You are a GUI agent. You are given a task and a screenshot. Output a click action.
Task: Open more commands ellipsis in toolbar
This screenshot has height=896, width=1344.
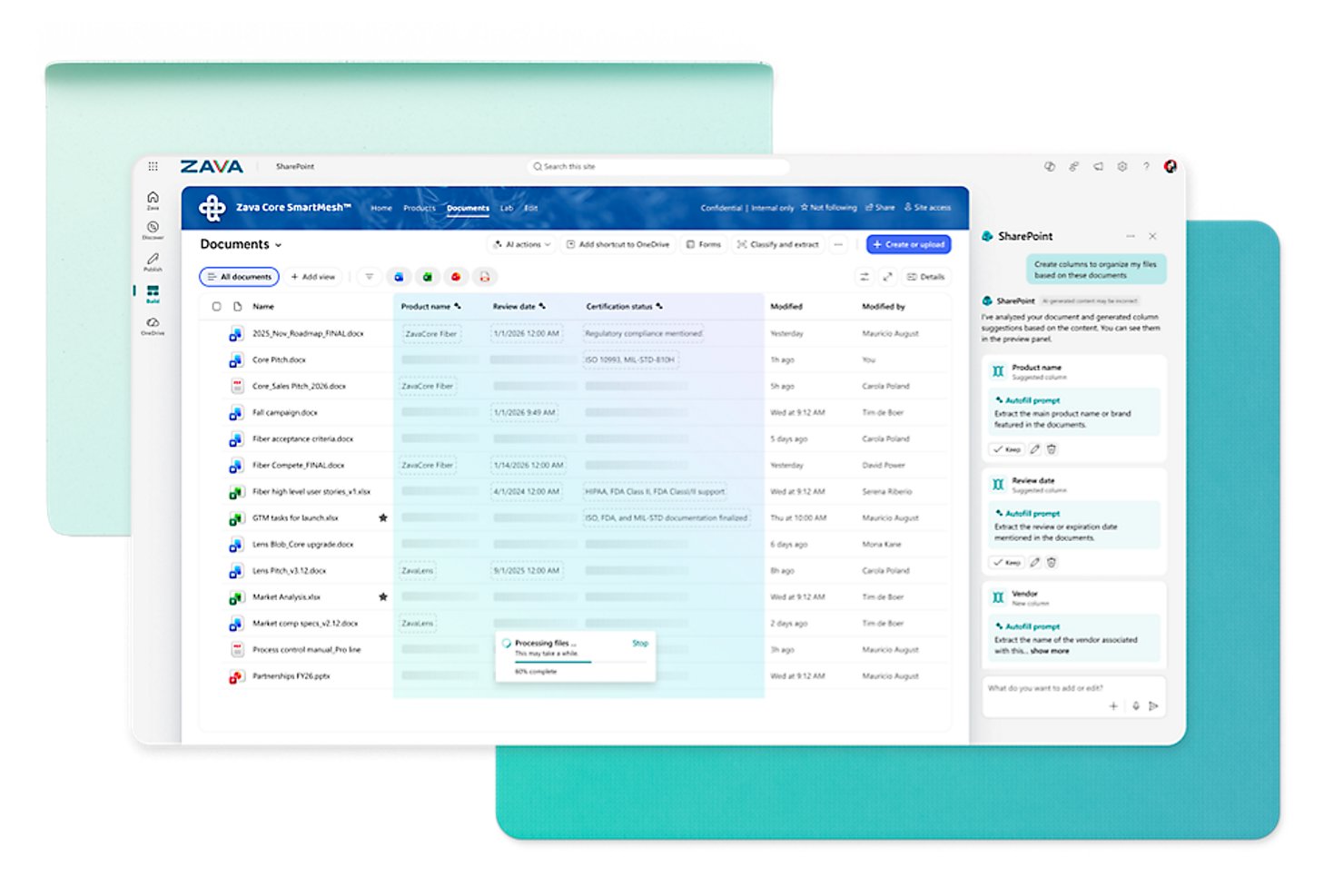[838, 244]
